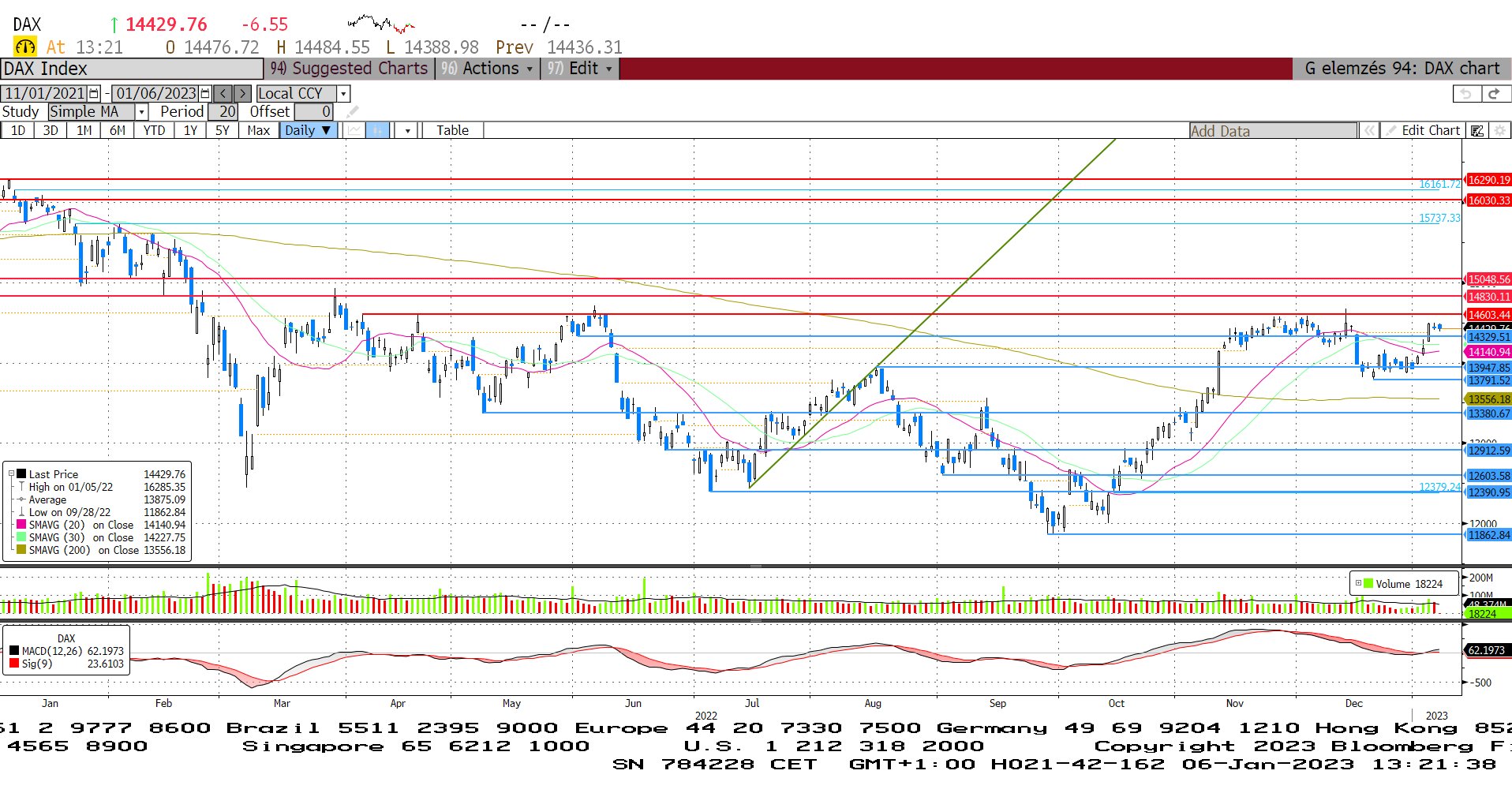
Task: Open 94) Suggested Charts menu
Action: 349,69
